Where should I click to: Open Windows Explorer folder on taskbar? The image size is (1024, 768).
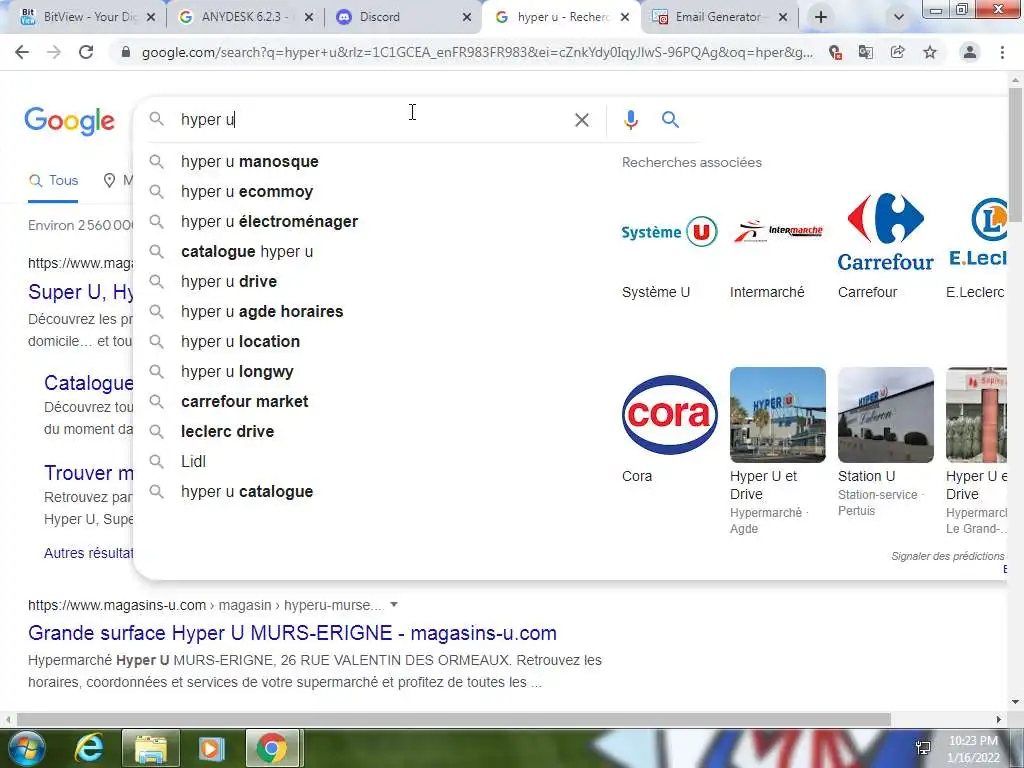tap(151, 748)
